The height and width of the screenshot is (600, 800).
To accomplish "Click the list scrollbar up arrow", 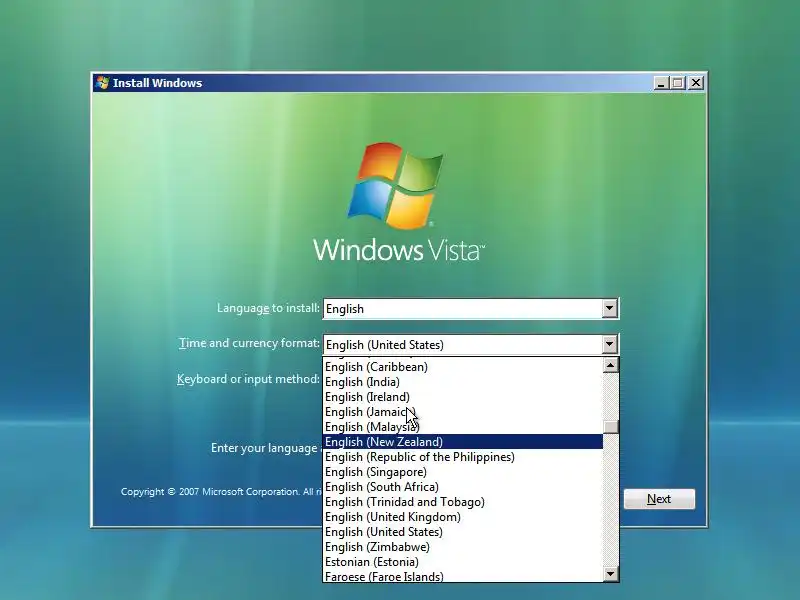I will pyautogui.click(x=611, y=365).
